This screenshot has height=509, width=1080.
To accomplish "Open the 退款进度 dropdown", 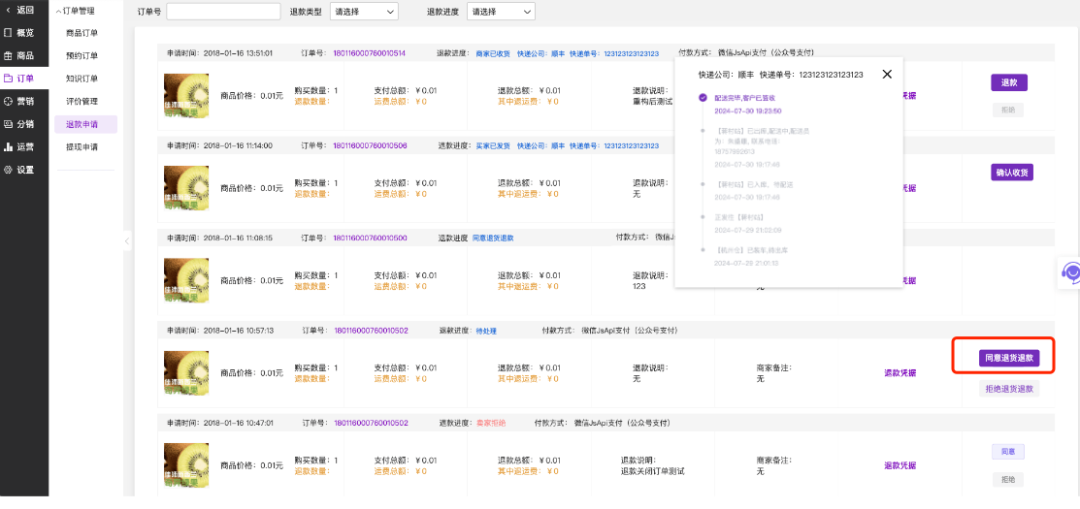I will (501, 12).
